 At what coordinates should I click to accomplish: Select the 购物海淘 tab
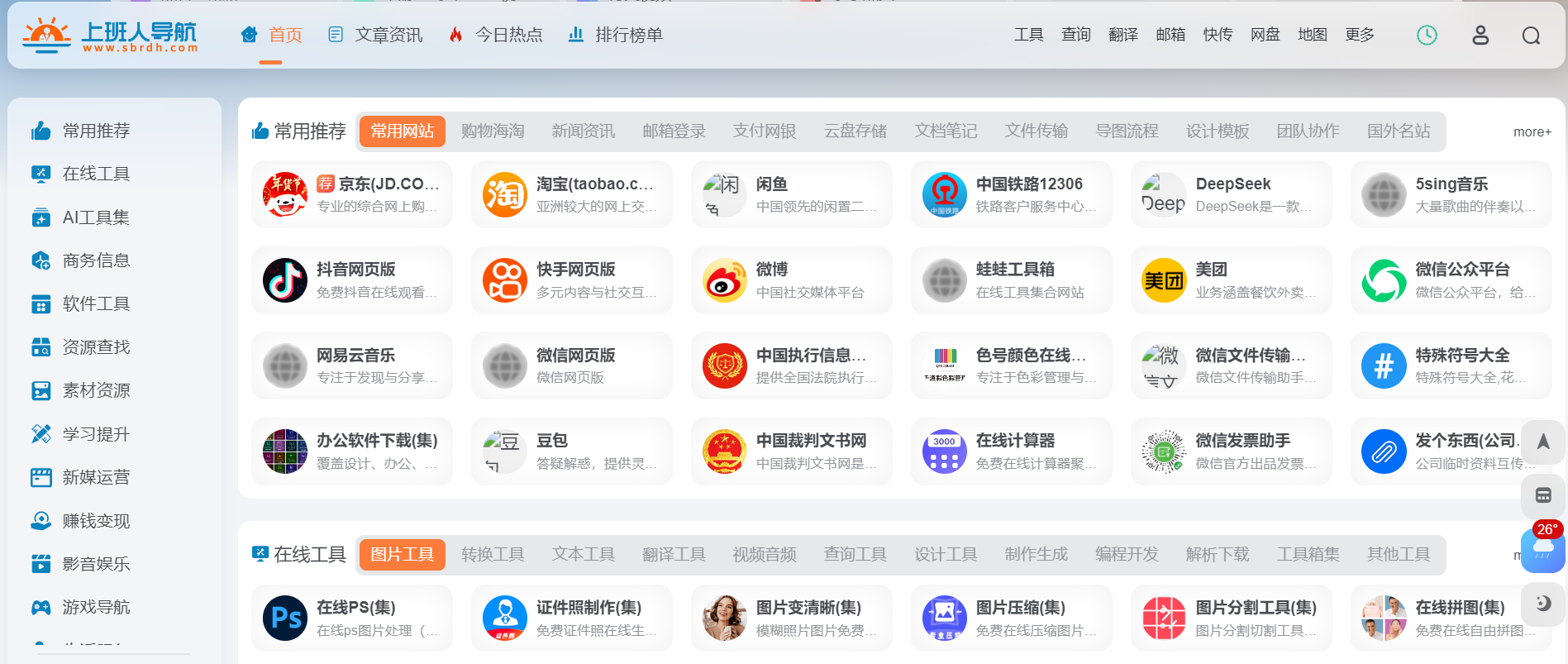point(493,131)
